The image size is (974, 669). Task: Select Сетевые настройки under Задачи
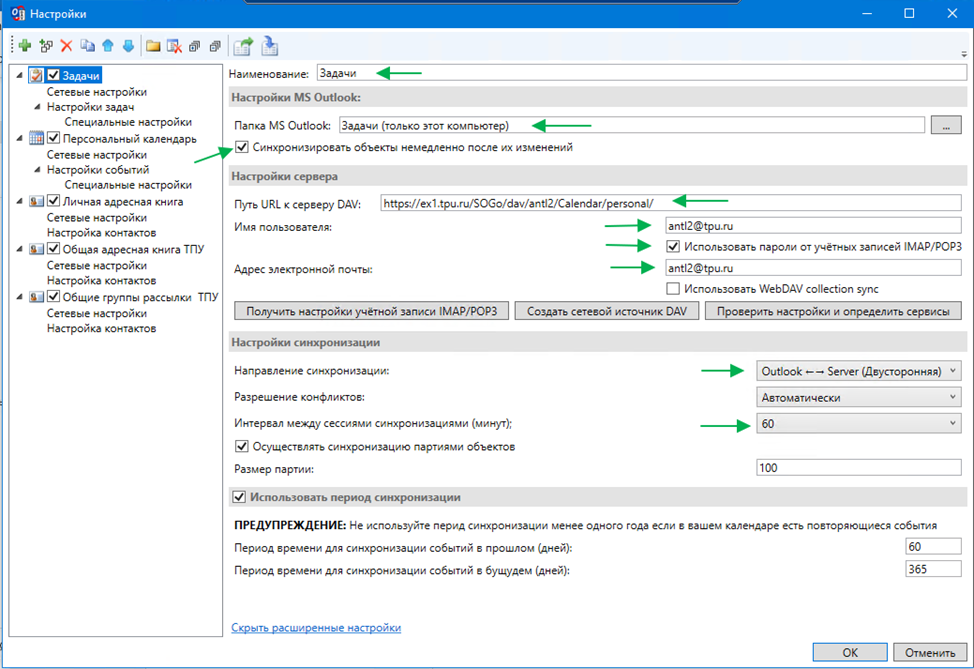(97, 91)
